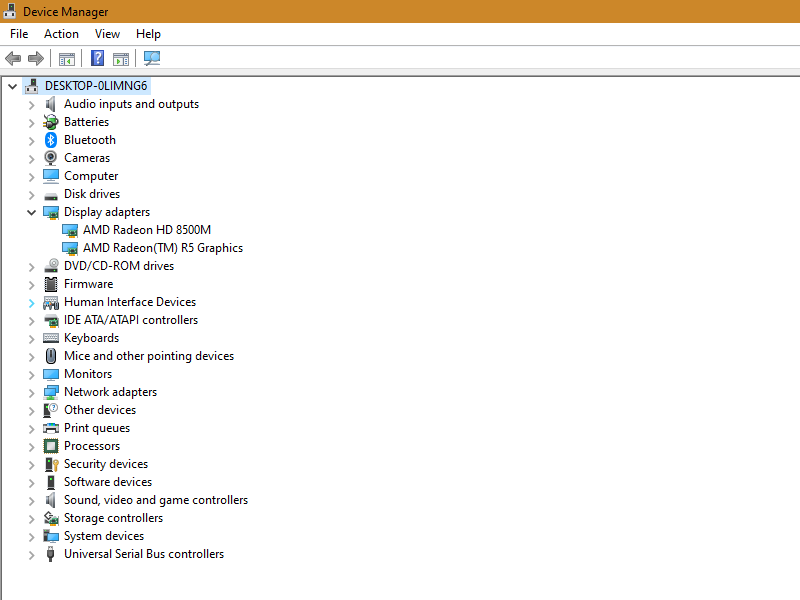800x600 pixels.
Task: Click the Firmware chip icon
Action: (51, 284)
